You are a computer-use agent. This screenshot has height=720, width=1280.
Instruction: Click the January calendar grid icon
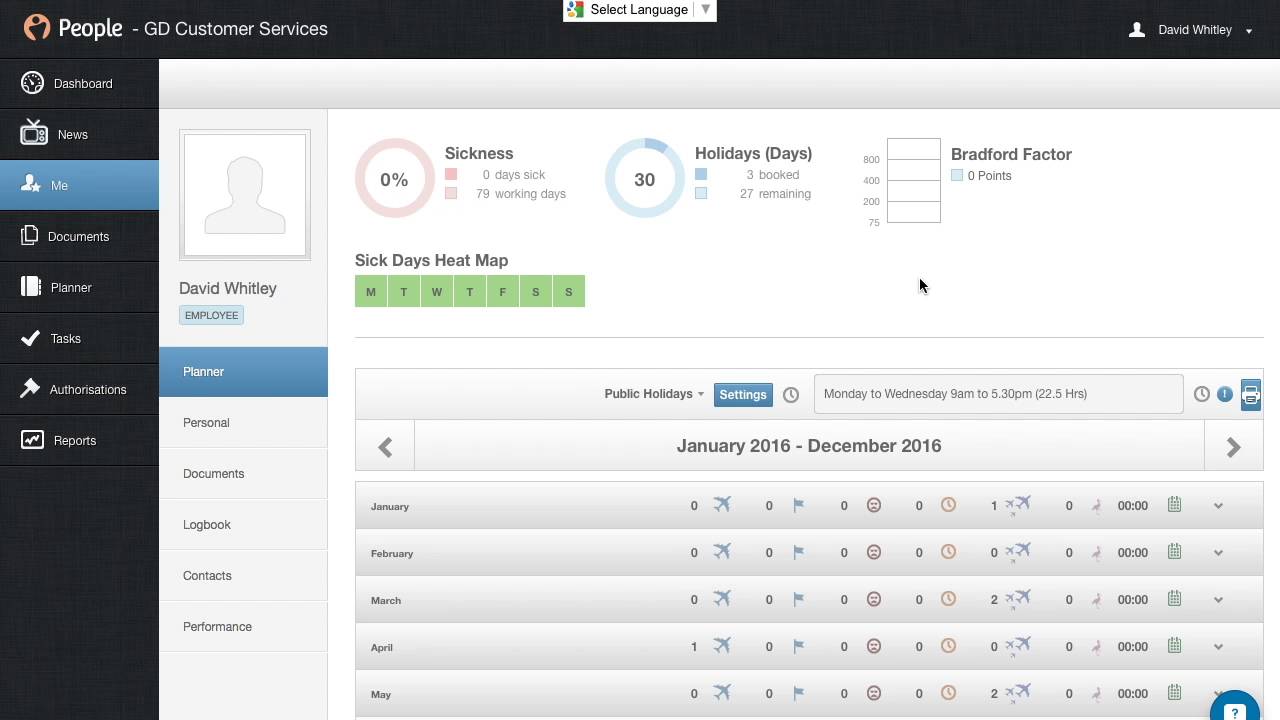[1174, 505]
